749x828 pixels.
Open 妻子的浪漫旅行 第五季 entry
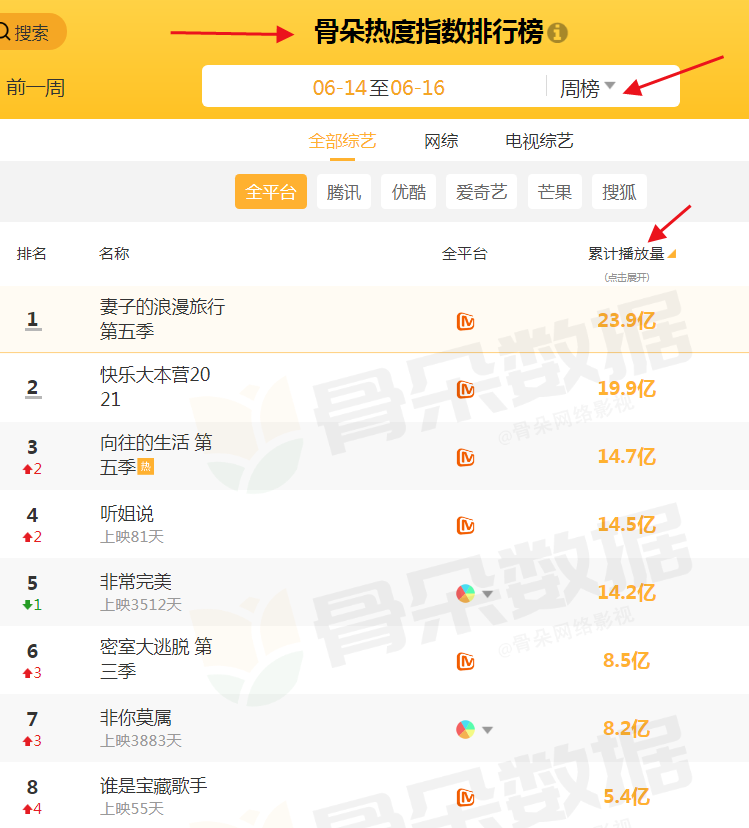[x=163, y=319]
